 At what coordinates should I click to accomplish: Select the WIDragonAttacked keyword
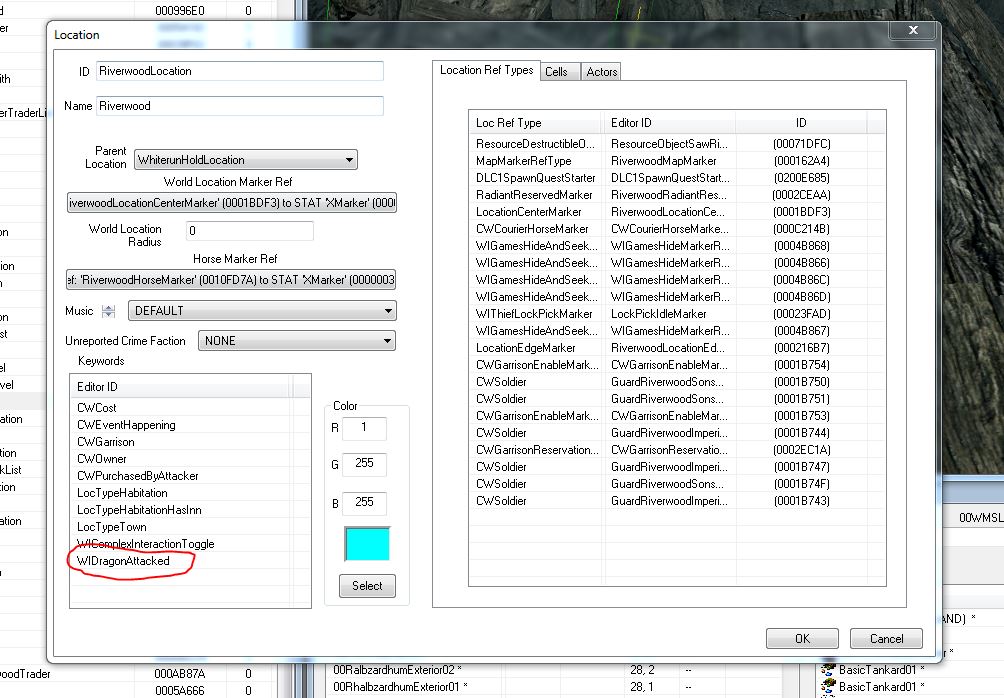(x=124, y=561)
